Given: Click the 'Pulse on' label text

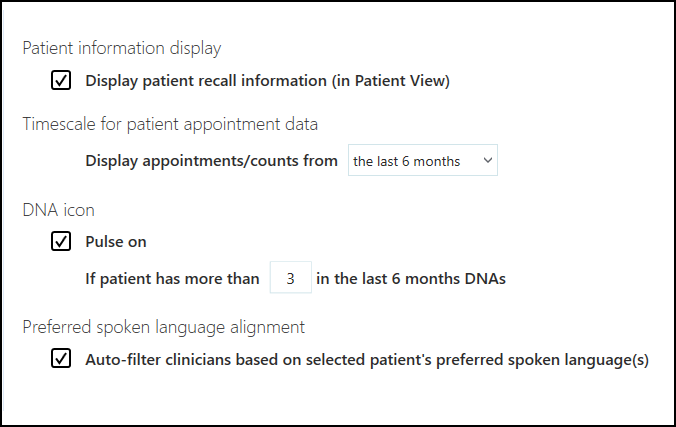Looking at the screenshot, I should tap(117, 241).
